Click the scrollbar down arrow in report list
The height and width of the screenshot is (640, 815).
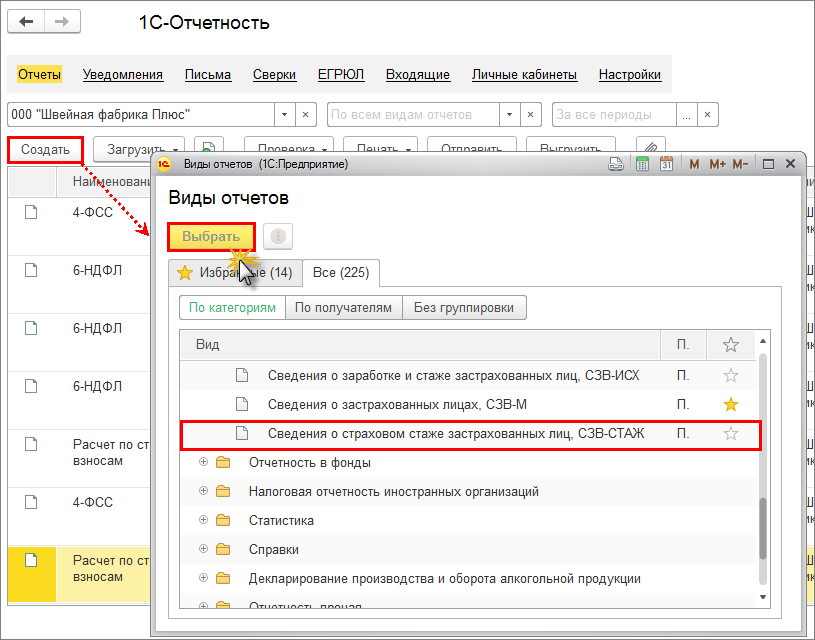tap(763, 597)
